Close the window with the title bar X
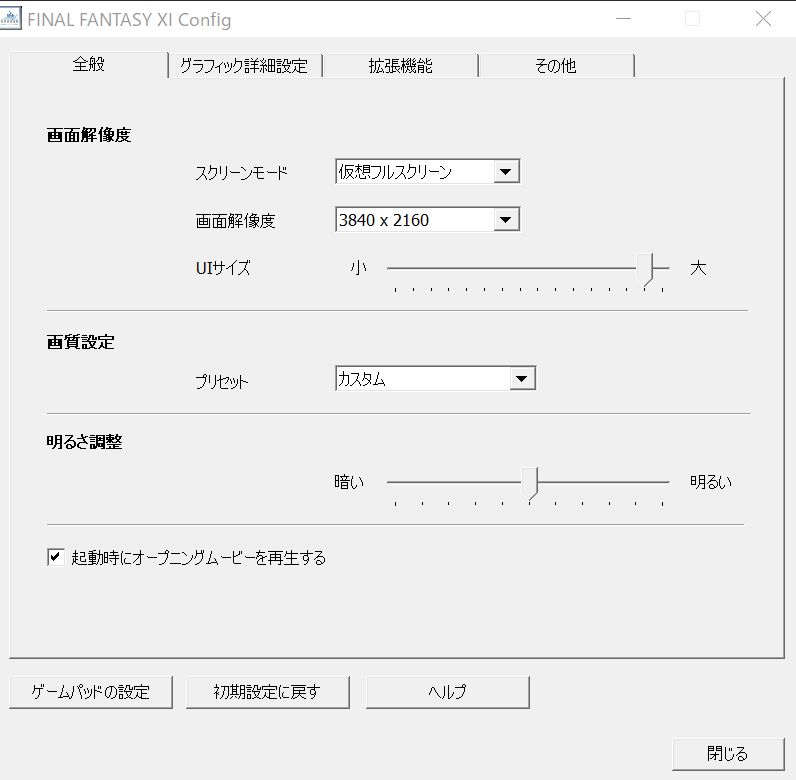The width and height of the screenshot is (796, 780). [763, 20]
